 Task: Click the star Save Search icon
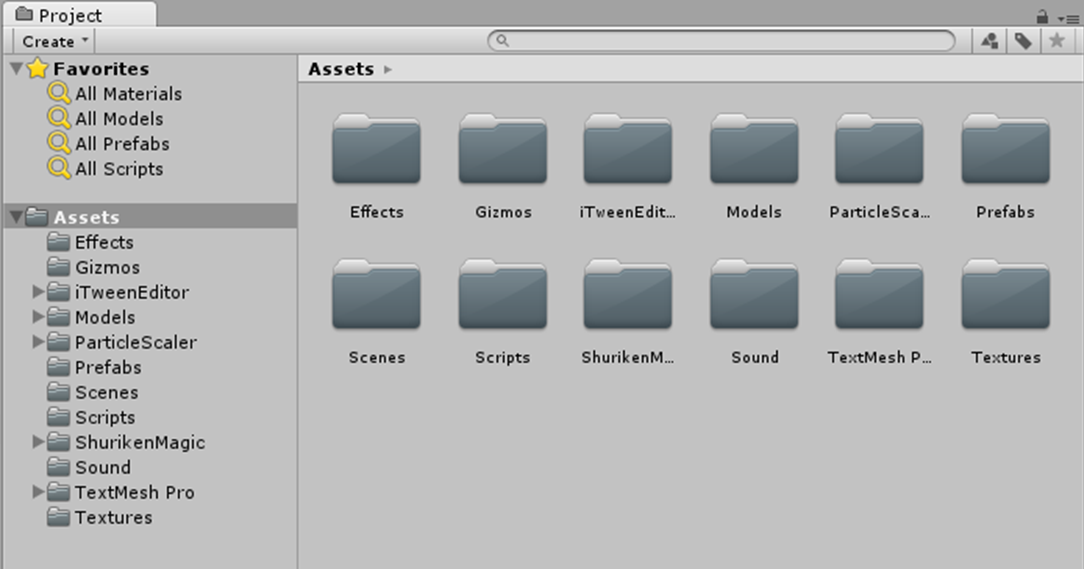pos(1056,41)
